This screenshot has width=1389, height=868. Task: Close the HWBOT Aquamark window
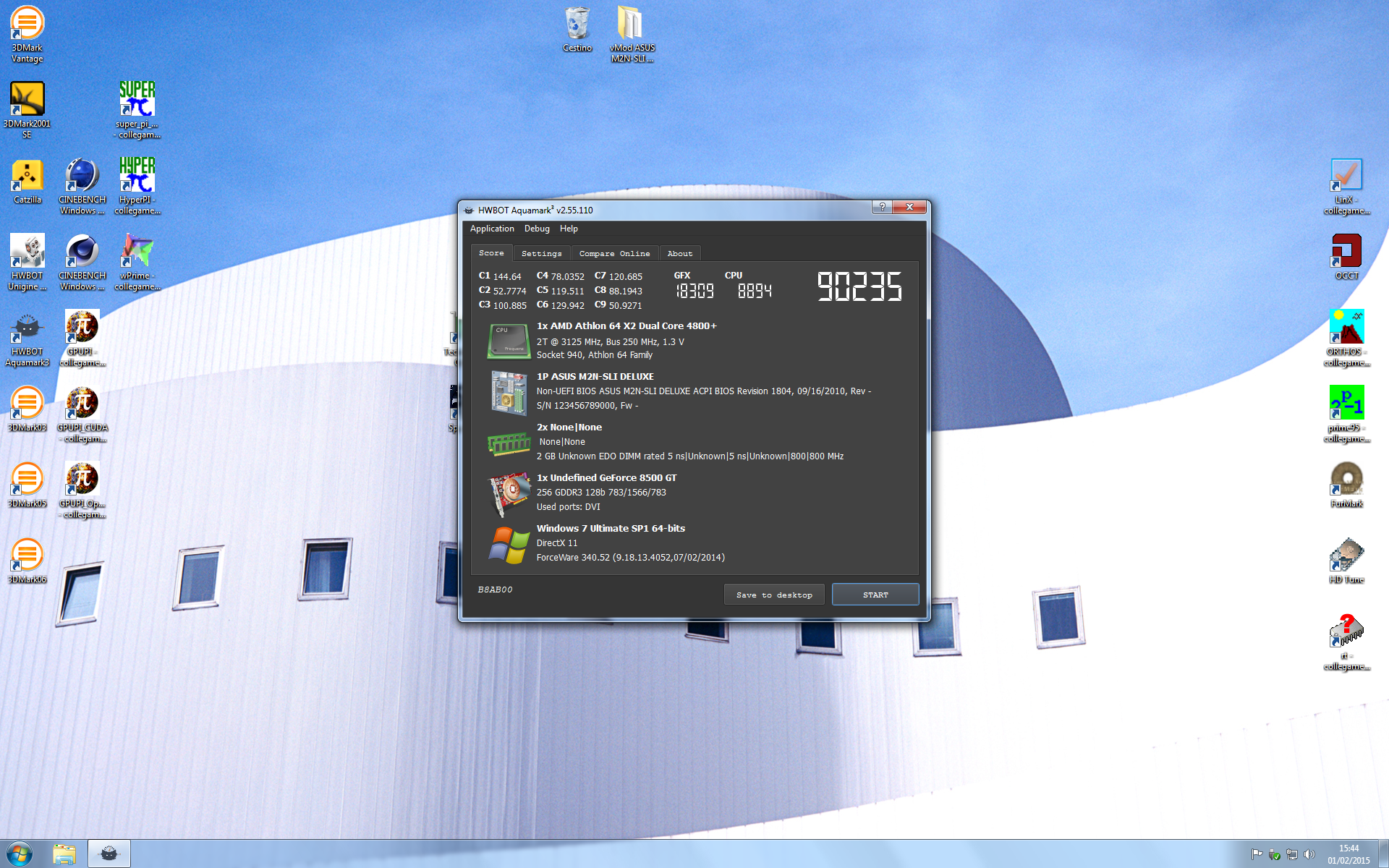[909, 207]
